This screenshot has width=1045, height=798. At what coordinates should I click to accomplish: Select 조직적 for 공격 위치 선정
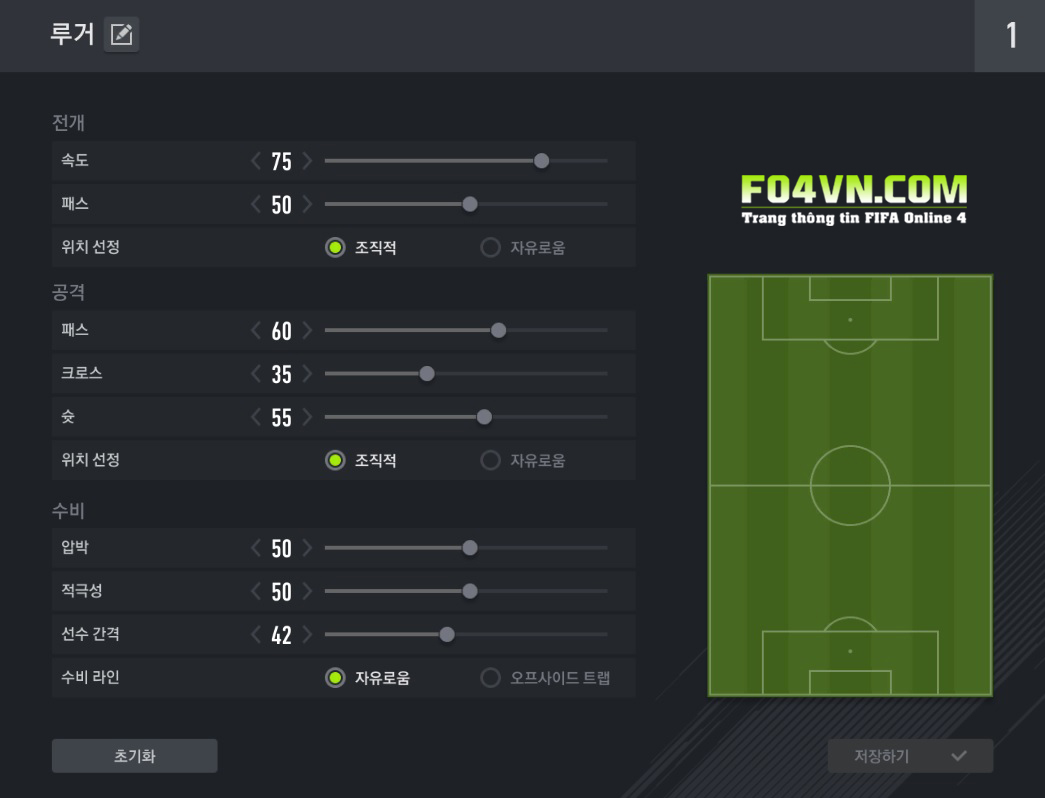tap(335, 460)
